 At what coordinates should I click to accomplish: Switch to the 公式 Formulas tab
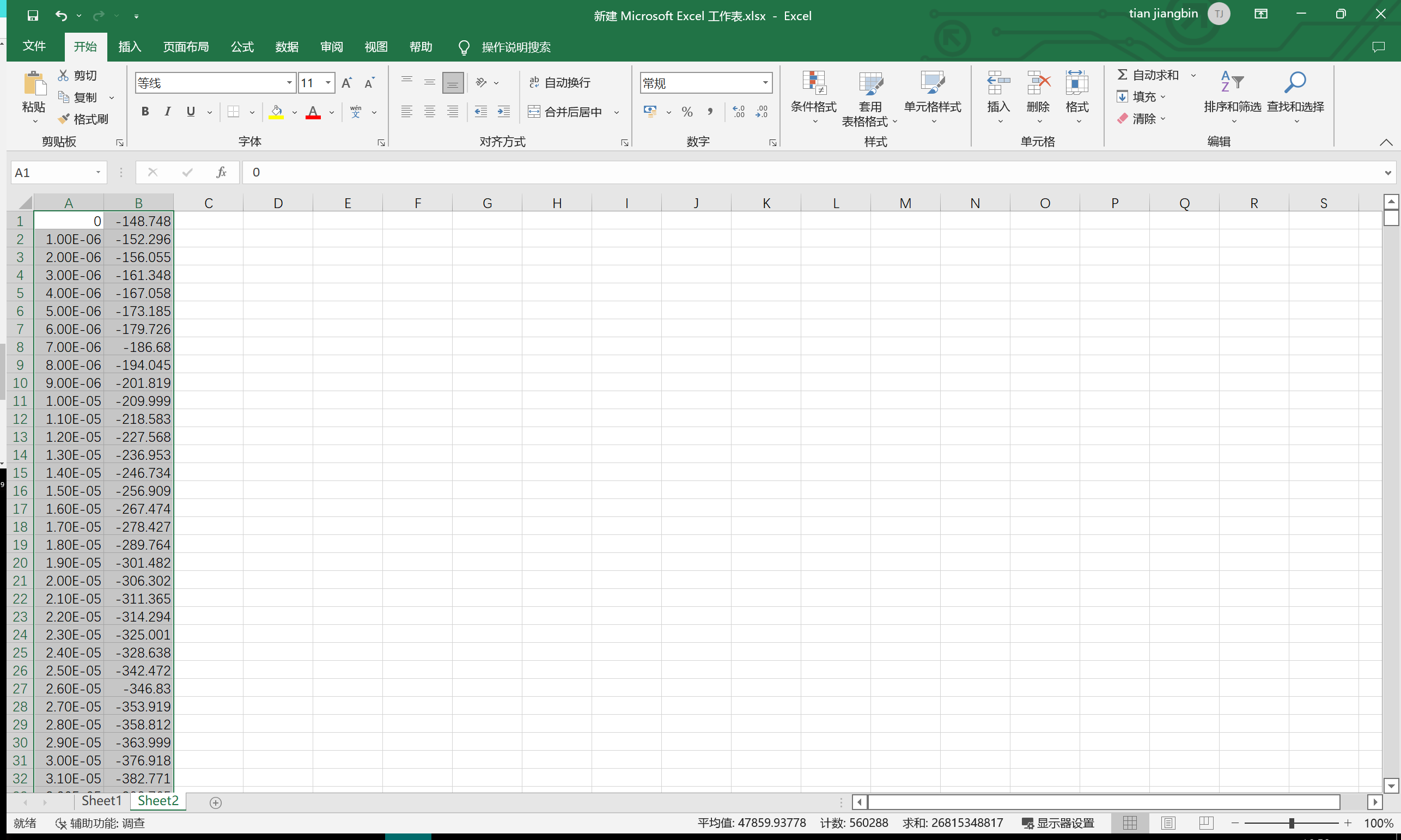click(242, 46)
